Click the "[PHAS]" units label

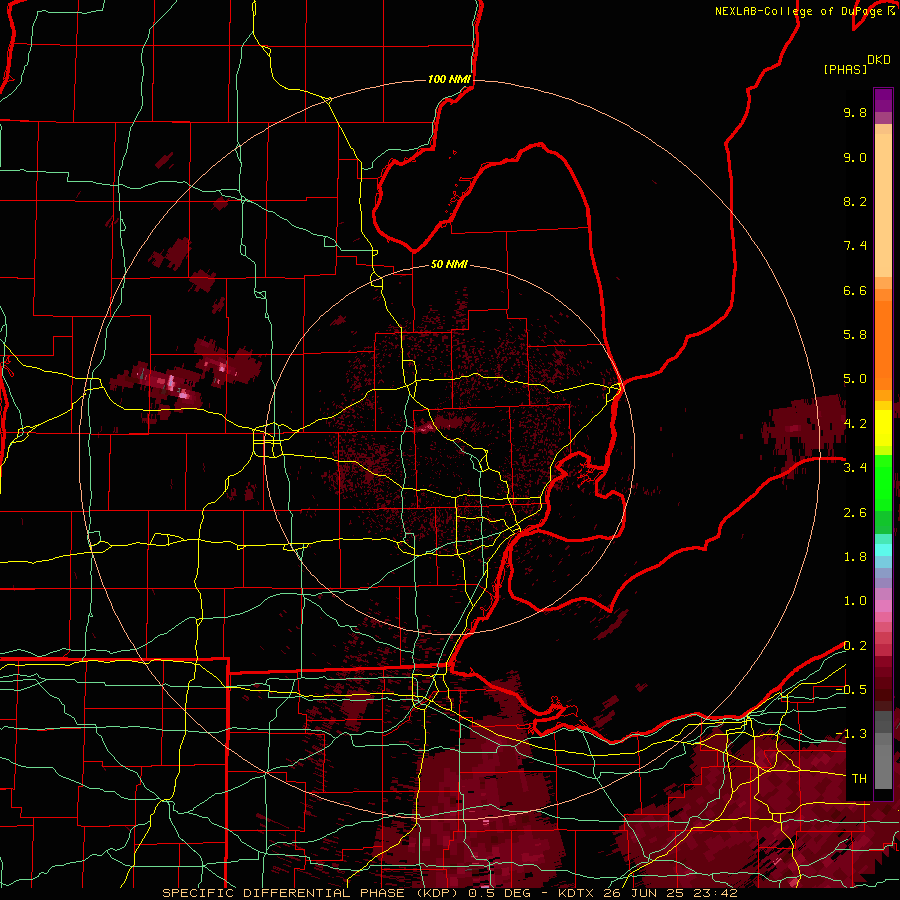pyautogui.click(x=845, y=69)
